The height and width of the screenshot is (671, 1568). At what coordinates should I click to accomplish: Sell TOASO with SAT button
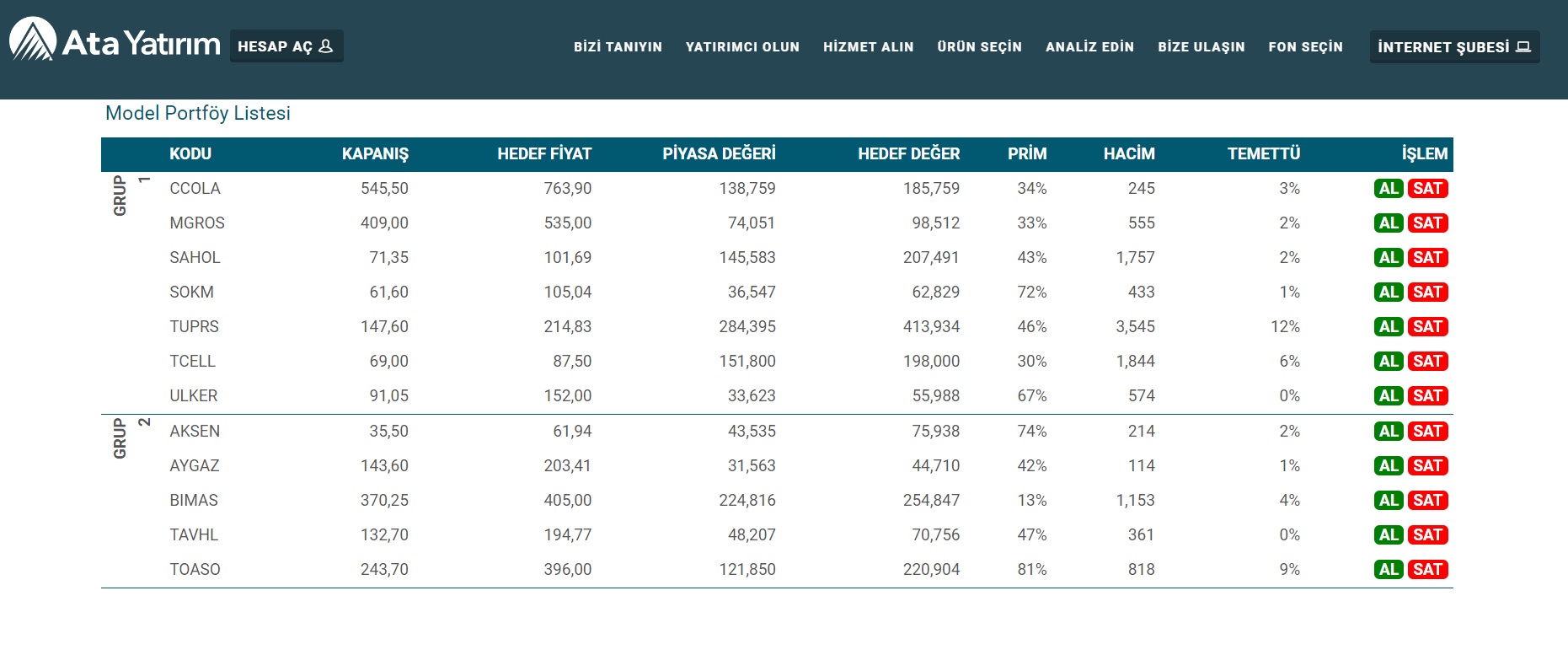pos(1427,570)
